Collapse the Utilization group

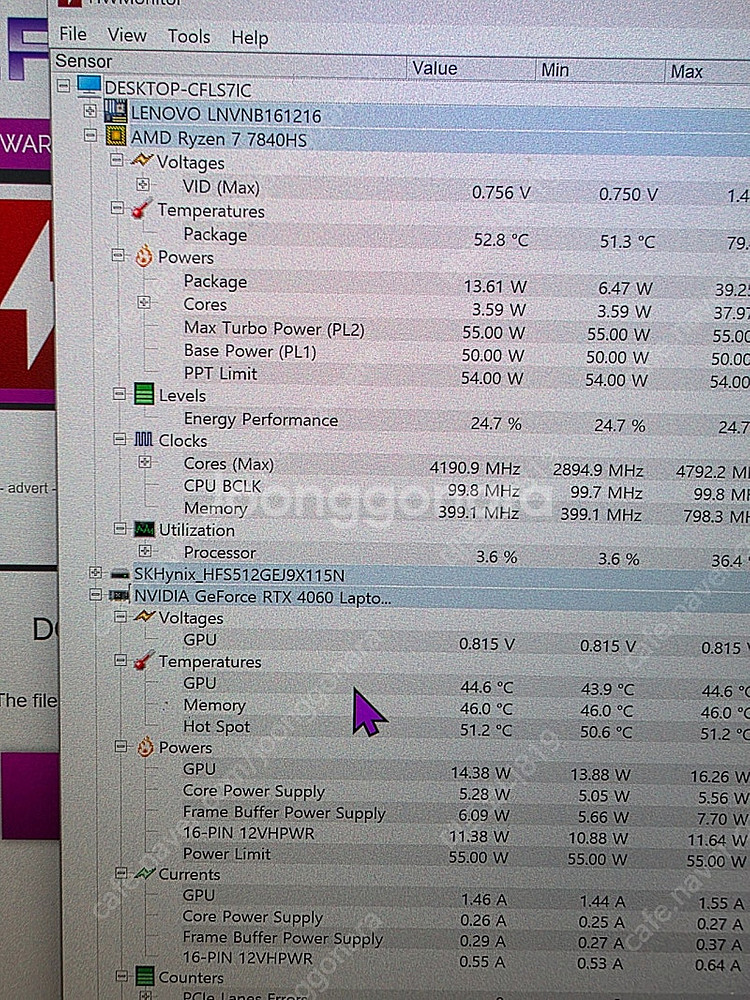120,528
